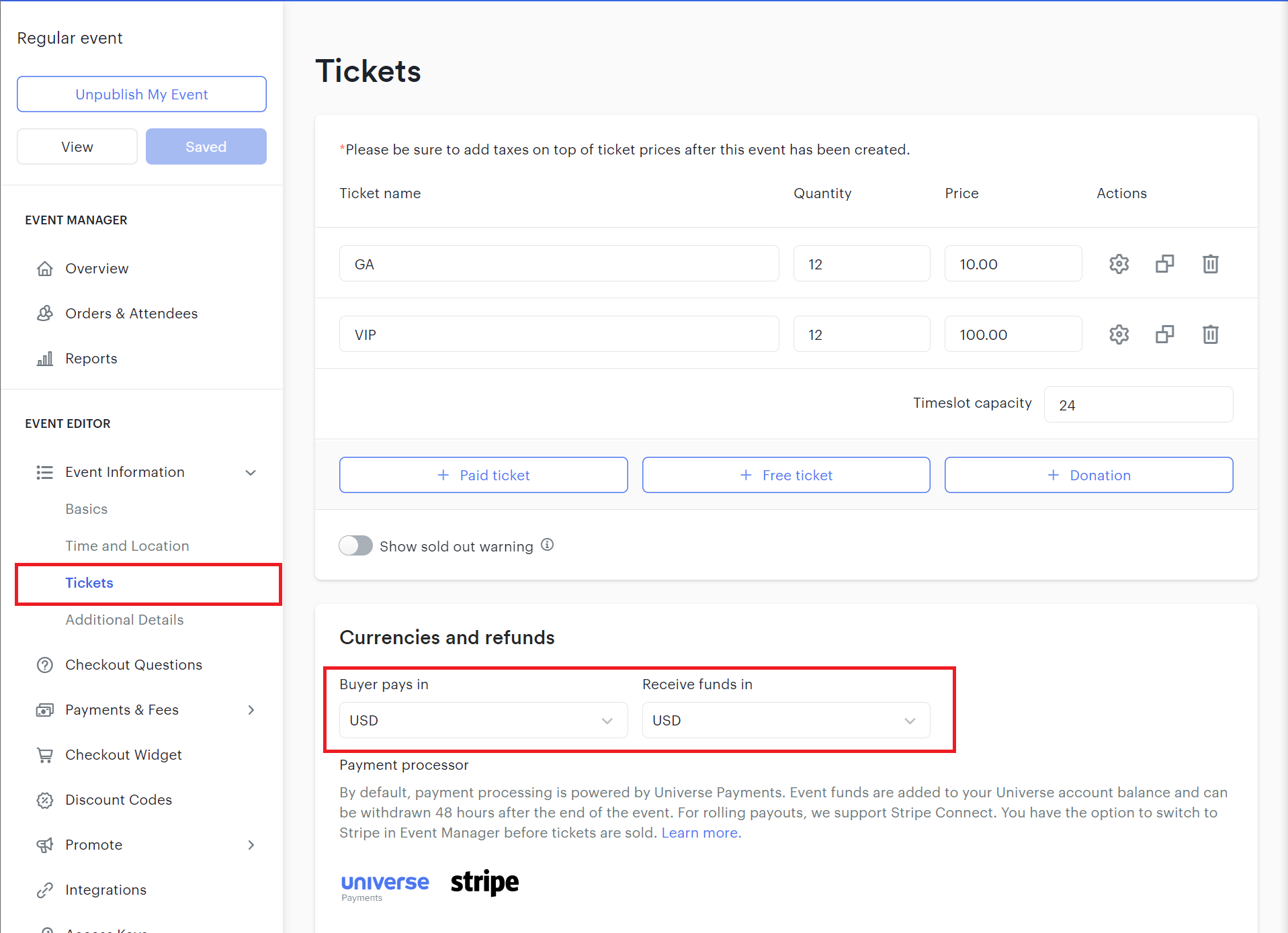The height and width of the screenshot is (933, 1288).
Task: Open settings gear for VIP ticket
Action: (1119, 335)
